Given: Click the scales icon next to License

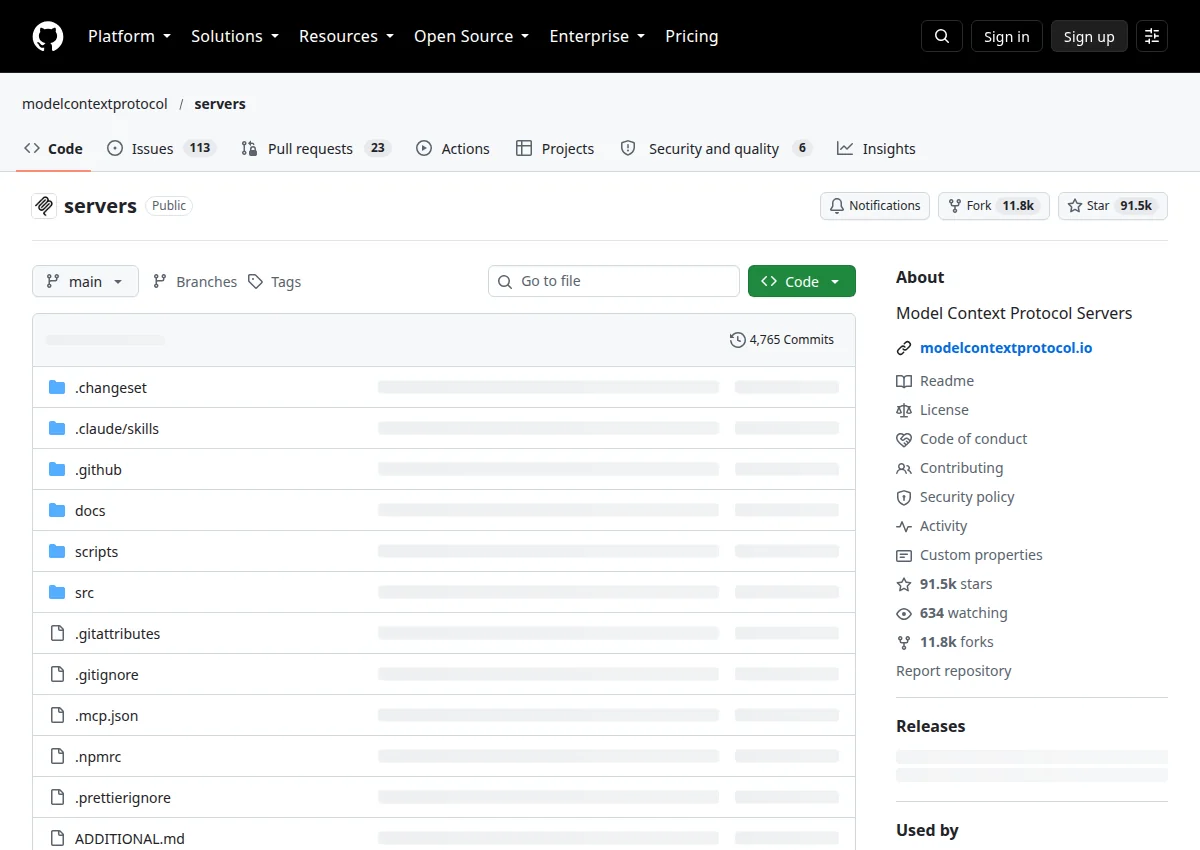Looking at the screenshot, I should pos(904,410).
